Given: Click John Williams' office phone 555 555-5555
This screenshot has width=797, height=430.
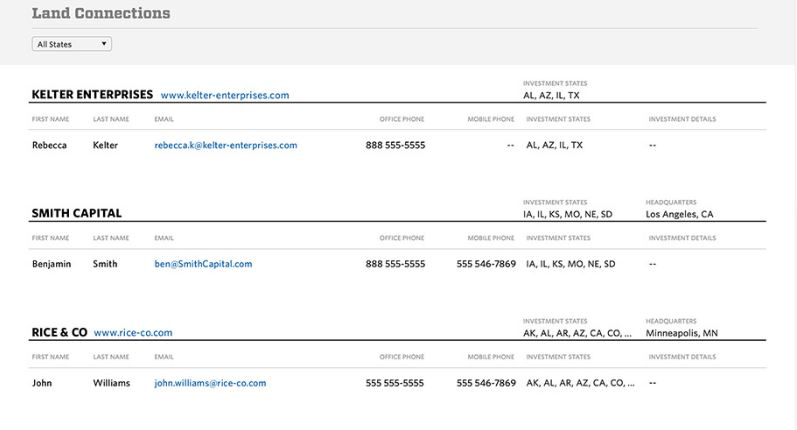Looking at the screenshot, I should [395, 383].
